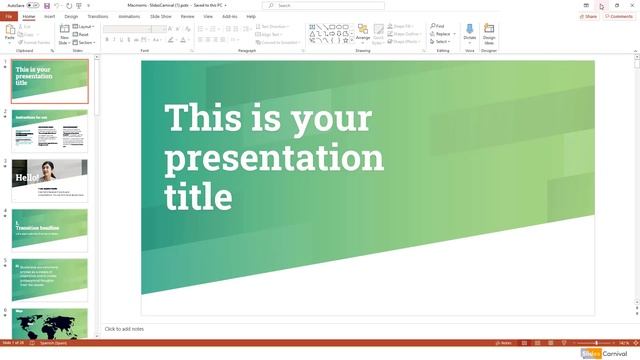Toggle Bold formatting

(x=107, y=40)
